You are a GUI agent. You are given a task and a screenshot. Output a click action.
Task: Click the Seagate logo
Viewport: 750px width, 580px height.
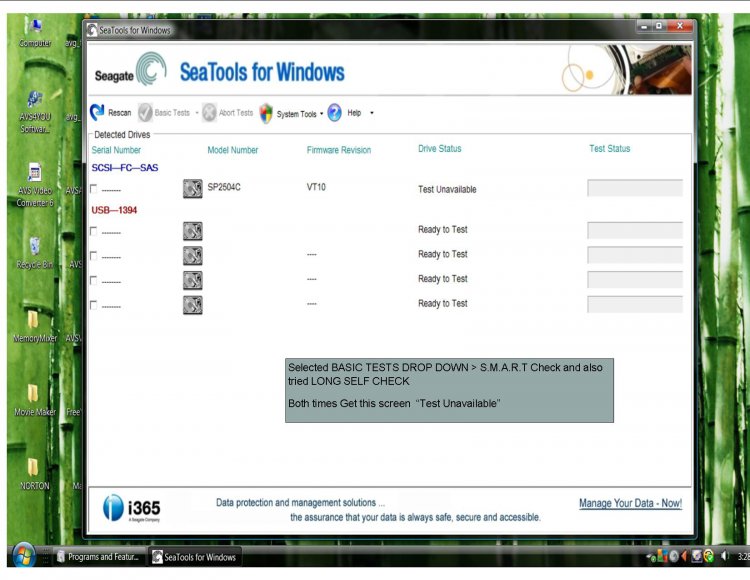[x=131, y=70]
